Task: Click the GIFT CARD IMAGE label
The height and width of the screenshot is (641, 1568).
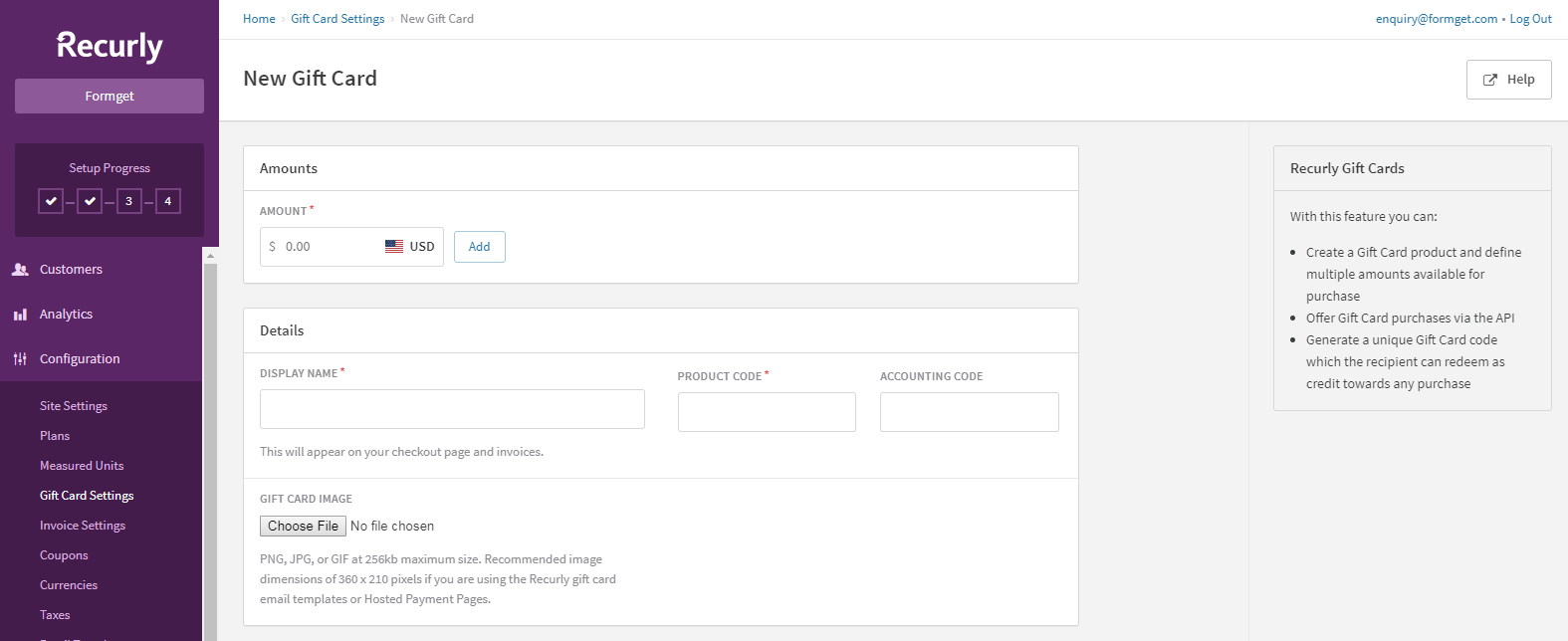Action: click(x=307, y=499)
